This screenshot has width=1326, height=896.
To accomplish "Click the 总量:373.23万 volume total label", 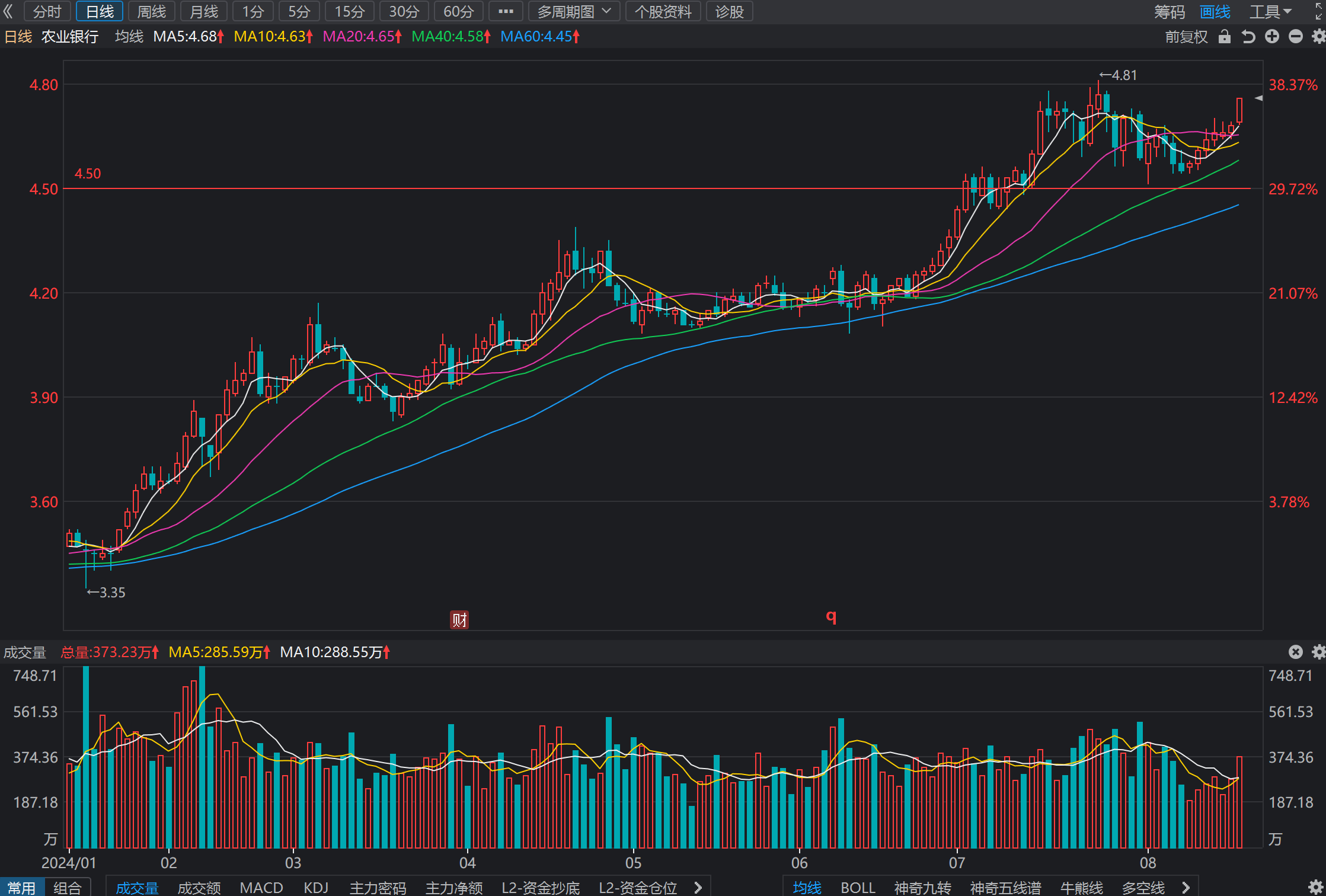I will click(x=110, y=652).
